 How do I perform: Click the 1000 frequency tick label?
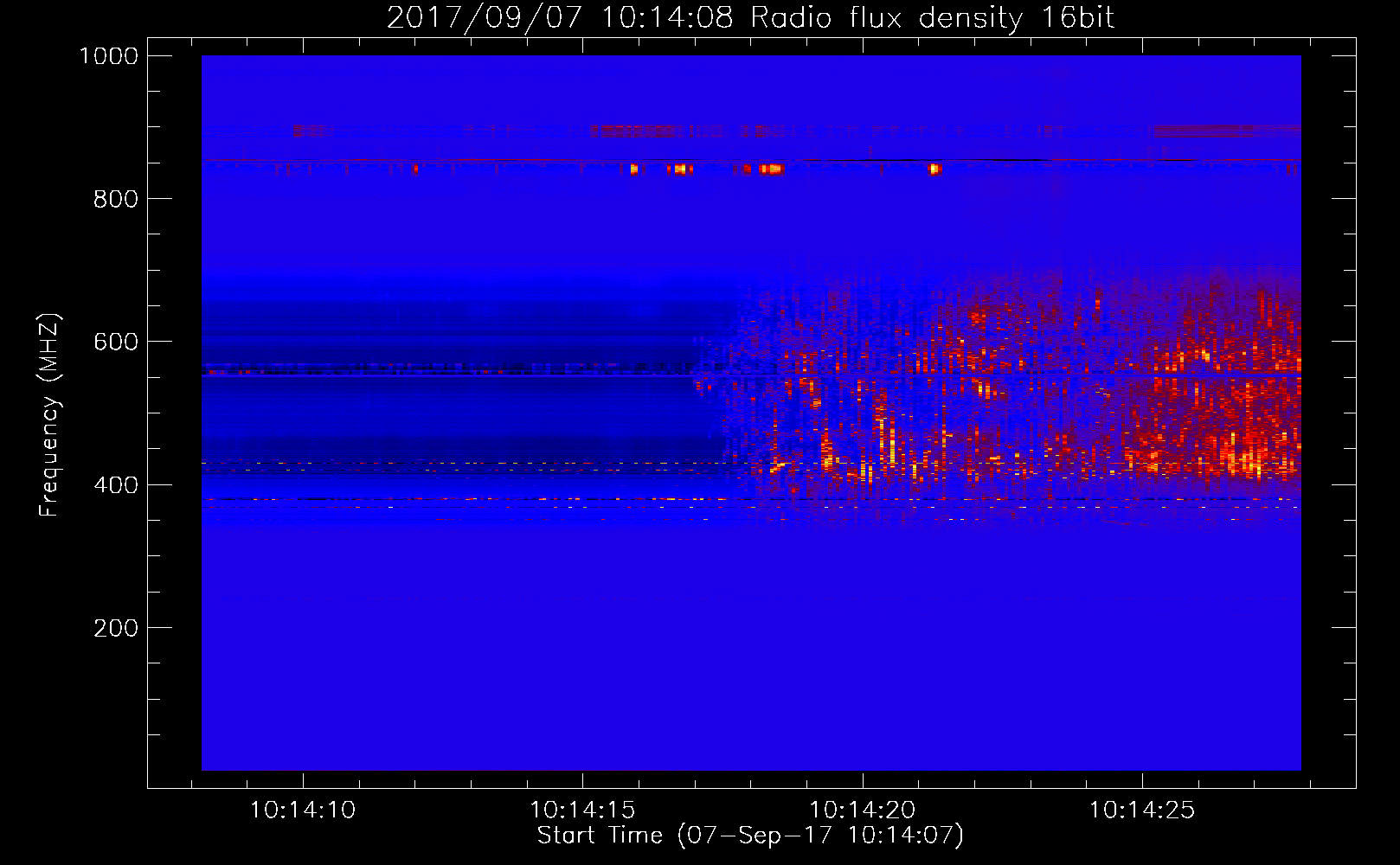pos(109,56)
